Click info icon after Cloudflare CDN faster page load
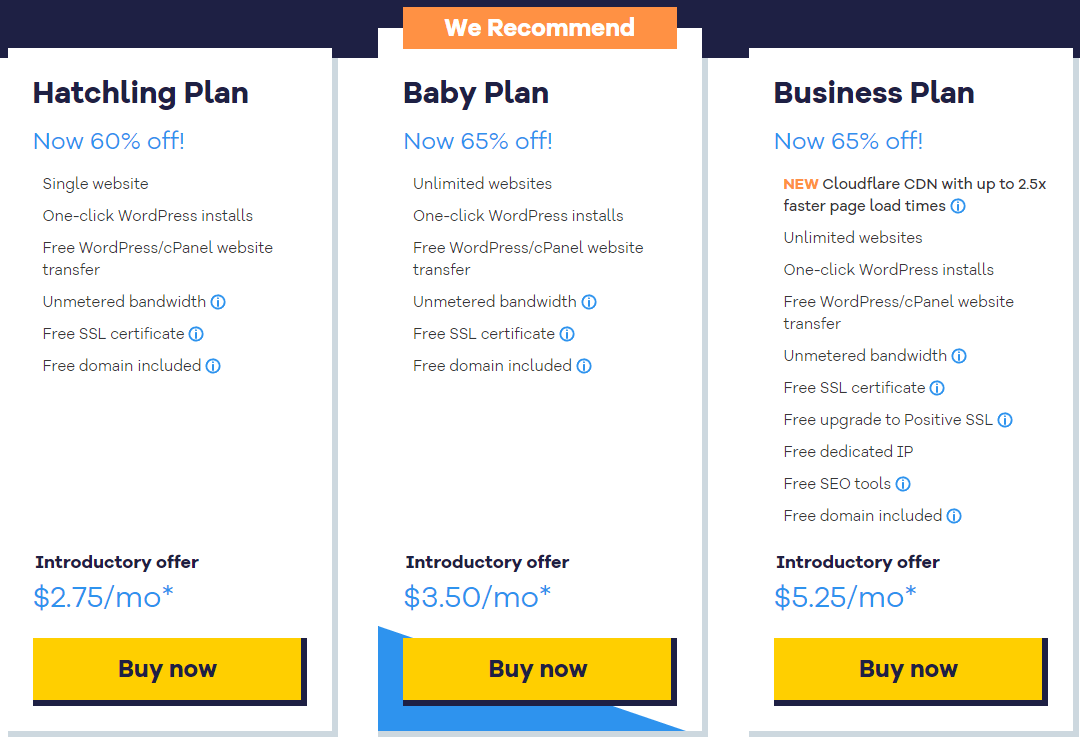Image resolution: width=1080 pixels, height=740 pixels. coord(958,206)
